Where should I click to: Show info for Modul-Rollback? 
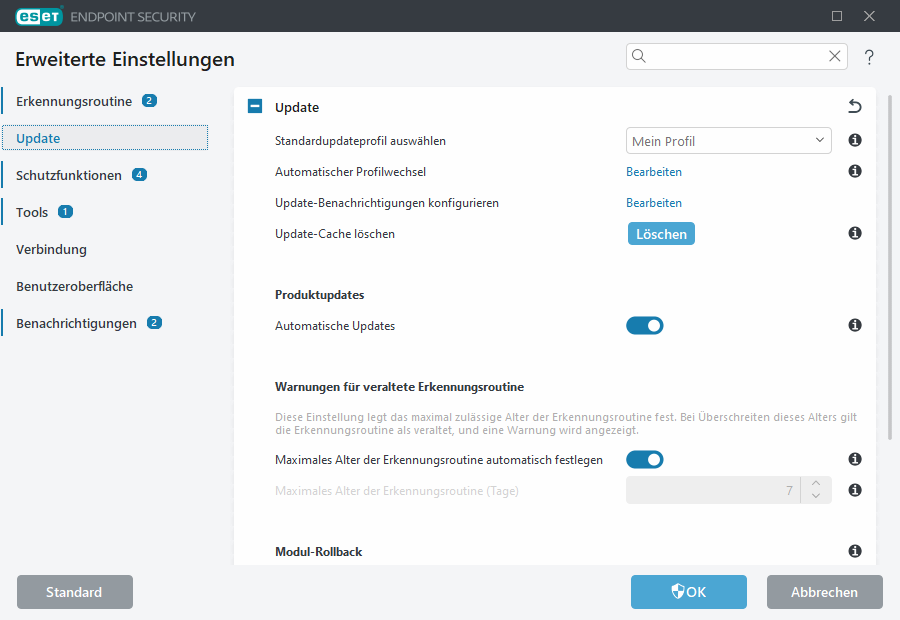click(x=855, y=551)
